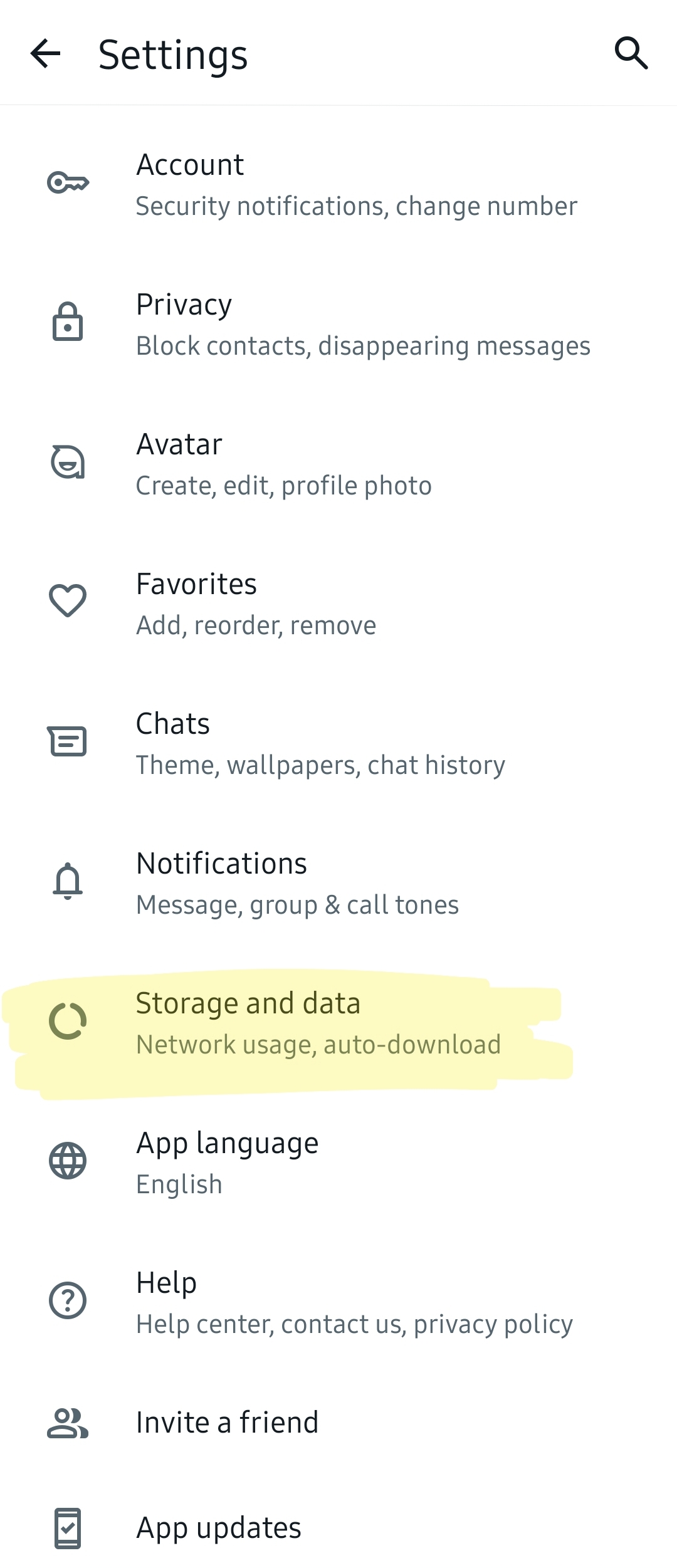
Task: Open Help center, contact us entry
Action: pyautogui.click(x=354, y=1302)
